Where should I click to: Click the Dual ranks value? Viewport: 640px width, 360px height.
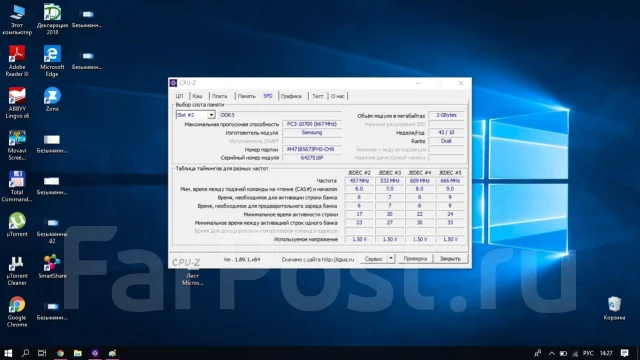click(446, 141)
